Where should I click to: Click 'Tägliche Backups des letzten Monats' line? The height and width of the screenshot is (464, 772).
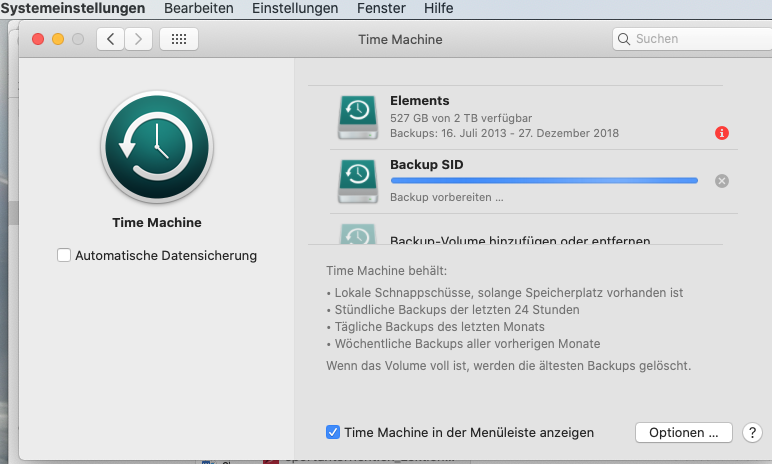(x=436, y=327)
